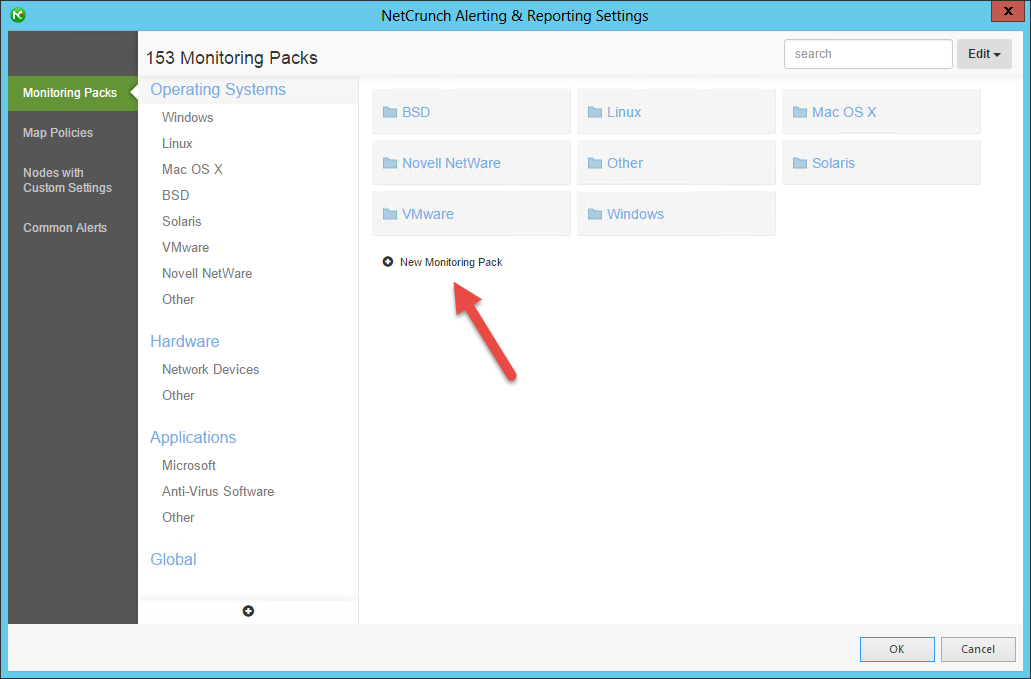
Task: Select Hardware category heading
Action: pos(185,341)
